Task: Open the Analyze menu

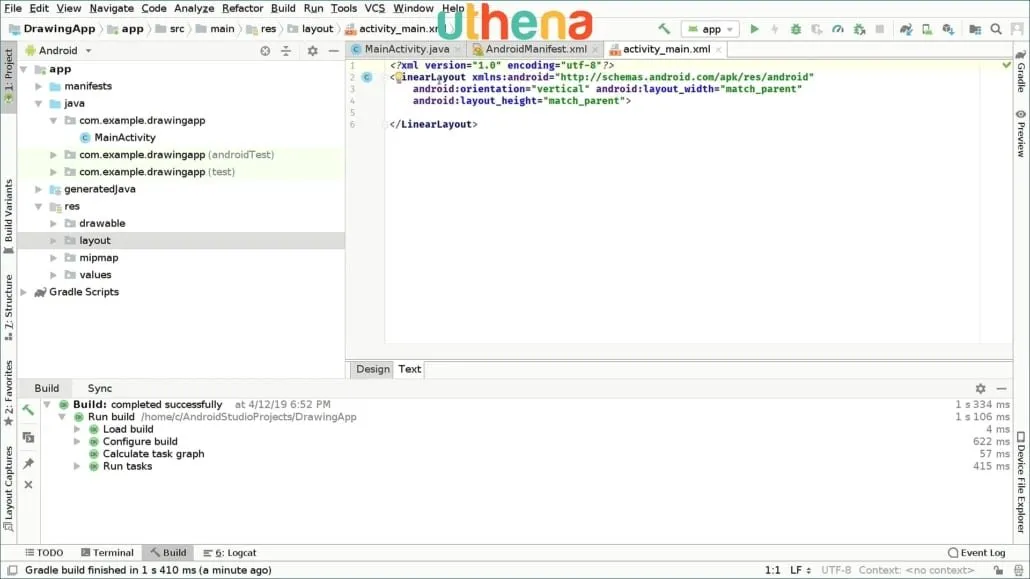Action: click(x=194, y=8)
